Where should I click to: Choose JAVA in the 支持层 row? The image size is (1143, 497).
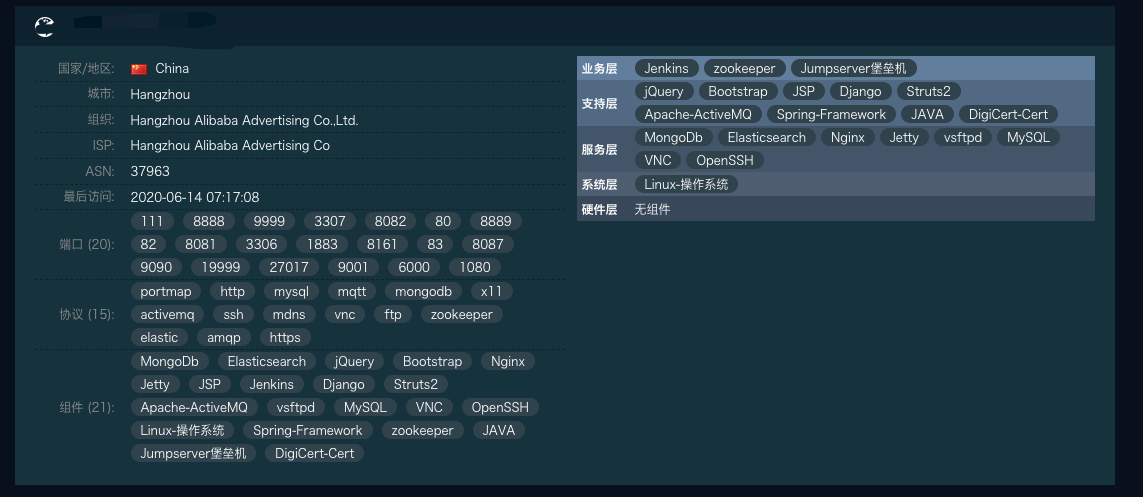[x=927, y=114]
